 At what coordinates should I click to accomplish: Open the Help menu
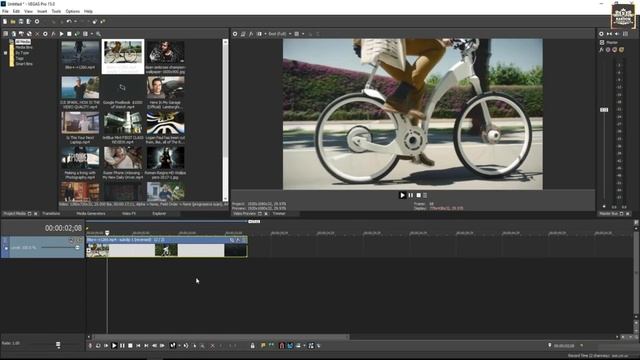88,11
